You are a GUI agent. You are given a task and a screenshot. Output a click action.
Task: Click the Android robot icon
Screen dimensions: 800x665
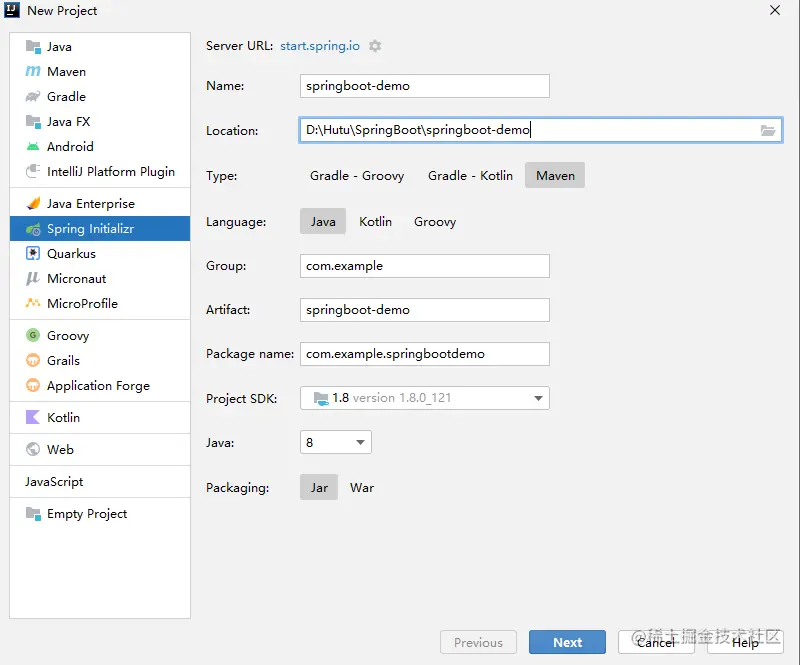[x=33, y=146]
